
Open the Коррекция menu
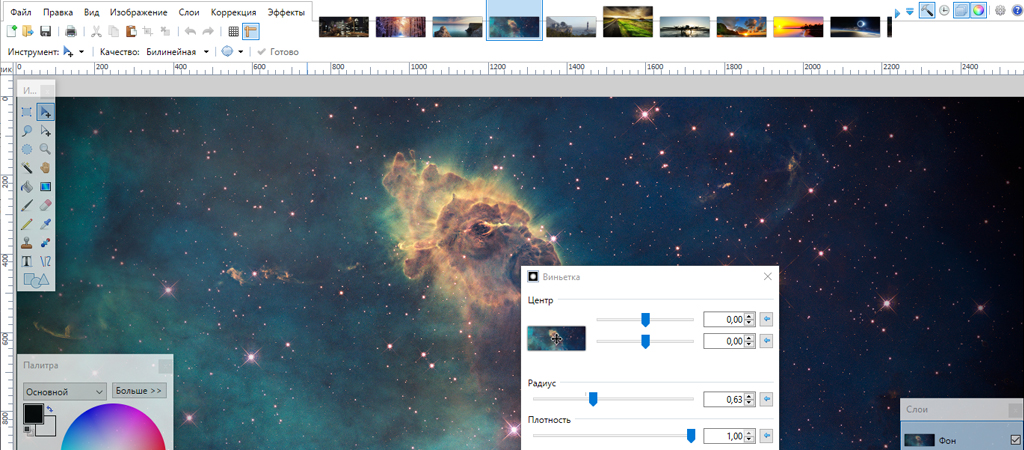233,12
